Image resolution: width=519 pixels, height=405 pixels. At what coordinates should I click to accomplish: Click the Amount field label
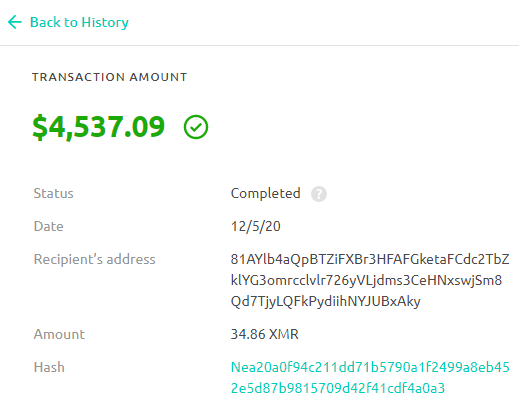coord(59,334)
